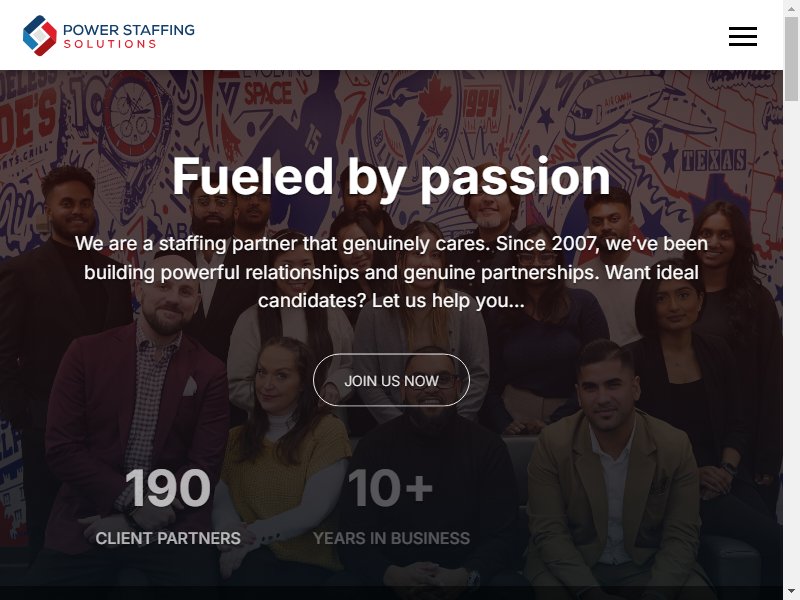Click the vertical scrollbar thumb

pos(791,59)
